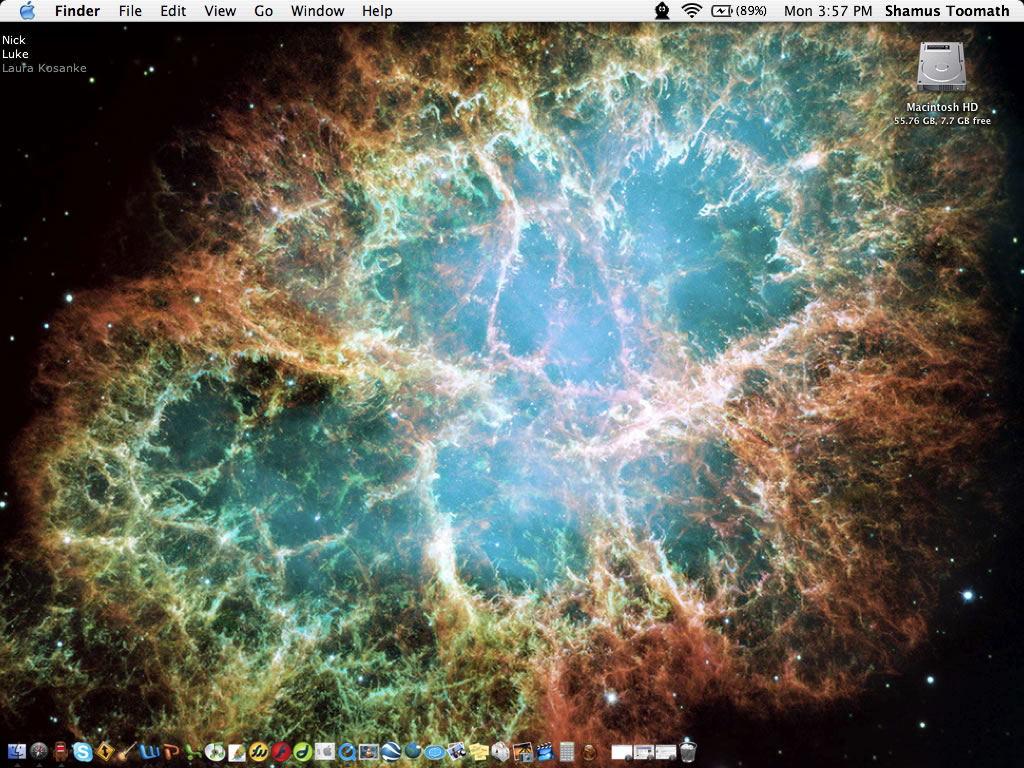Open the View menu
Image resolution: width=1024 pixels, height=768 pixels.
(x=220, y=11)
